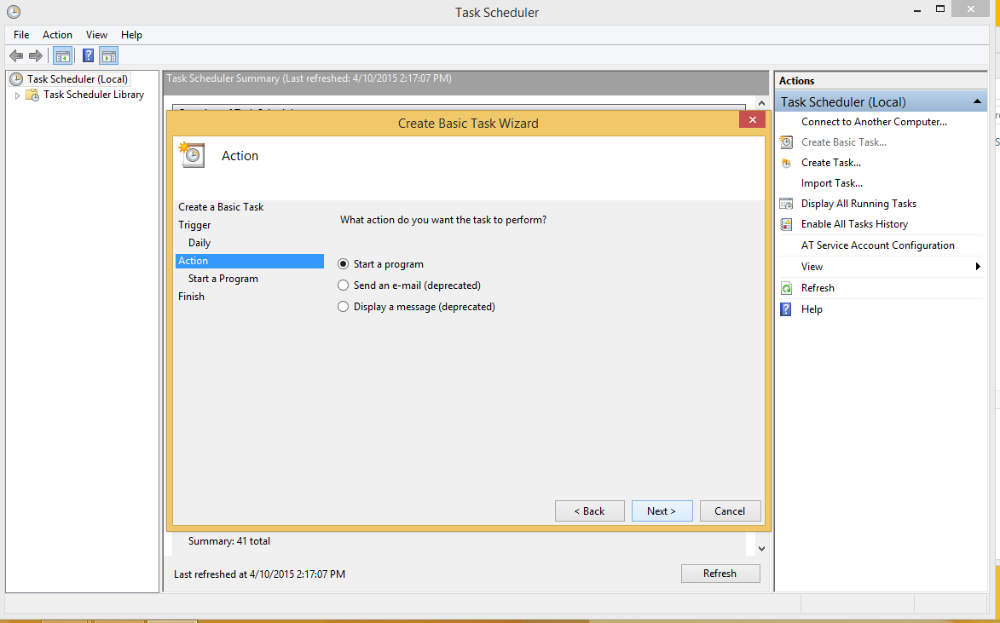Select the Start a program radio button
The width and height of the screenshot is (1000, 623).
(343, 264)
